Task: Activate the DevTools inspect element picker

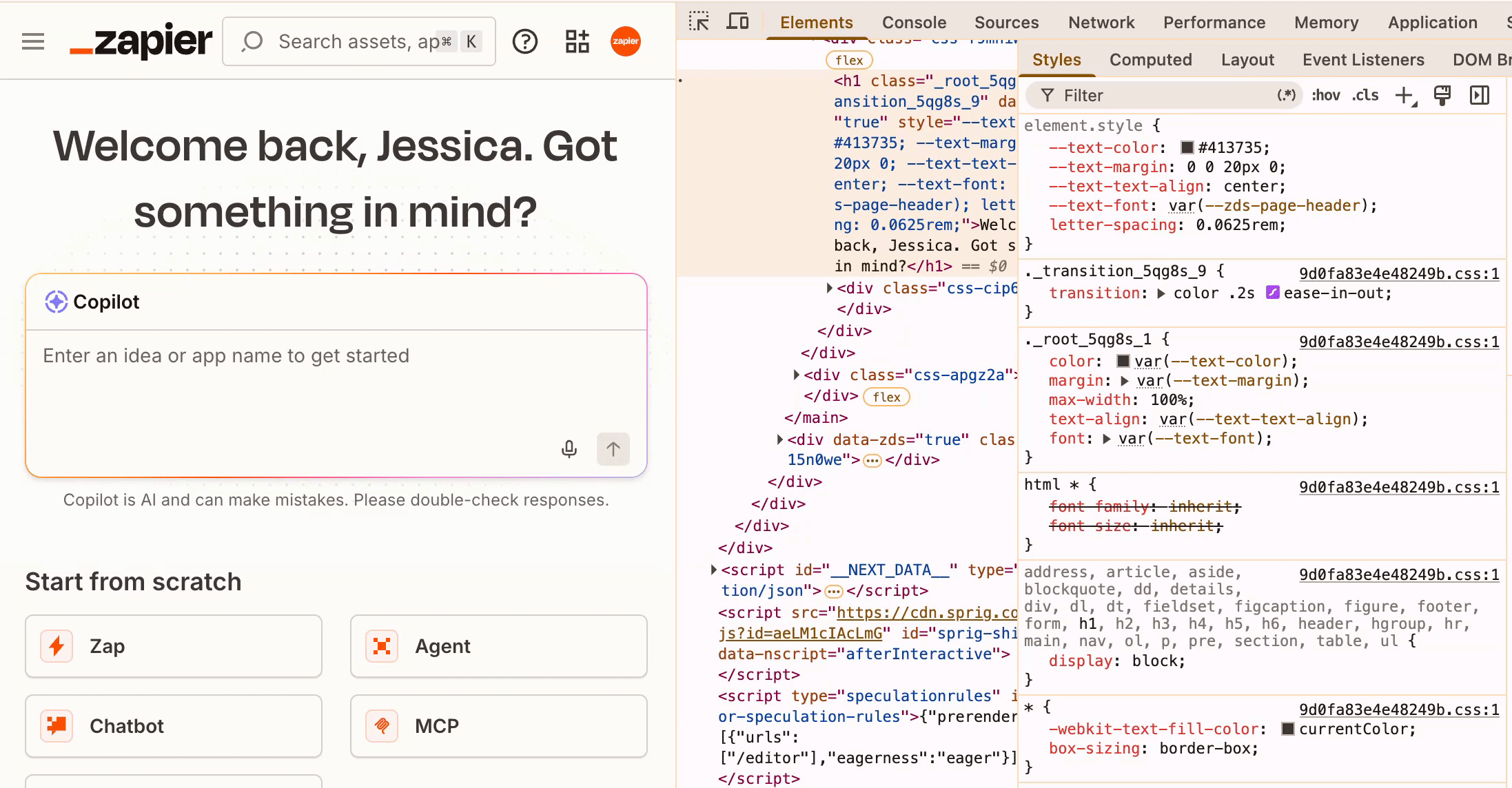Action: tap(699, 22)
